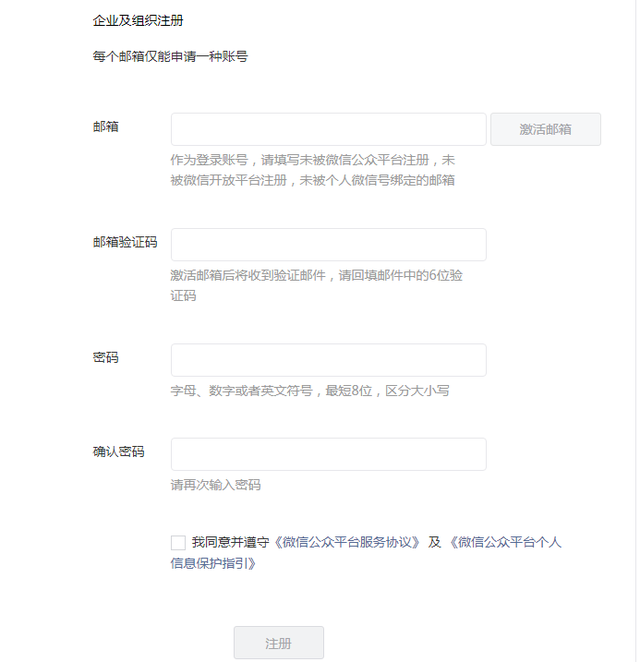
Task: Open the 《微信公众平台服务协议》 link
Action: point(346,542)
